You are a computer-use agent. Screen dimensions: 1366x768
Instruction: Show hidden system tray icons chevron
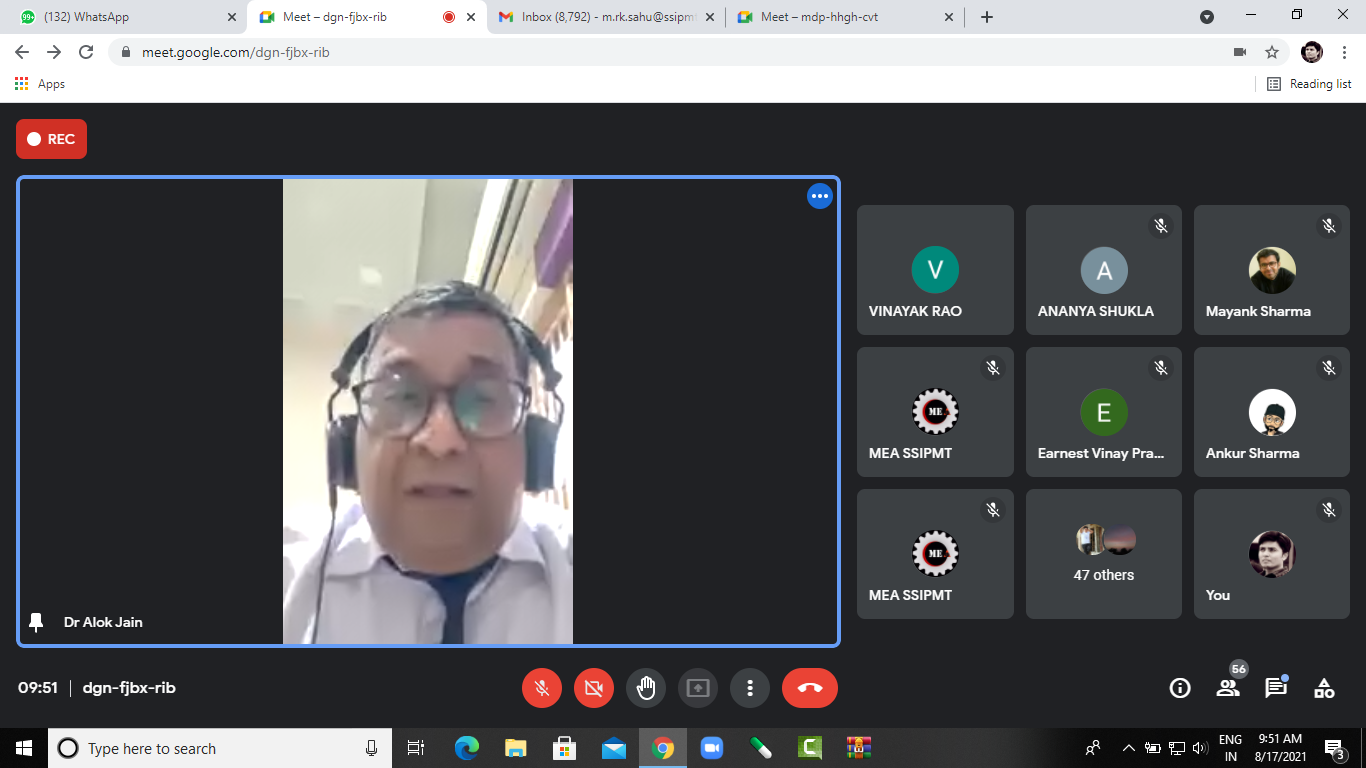[x=1129, y=748]
